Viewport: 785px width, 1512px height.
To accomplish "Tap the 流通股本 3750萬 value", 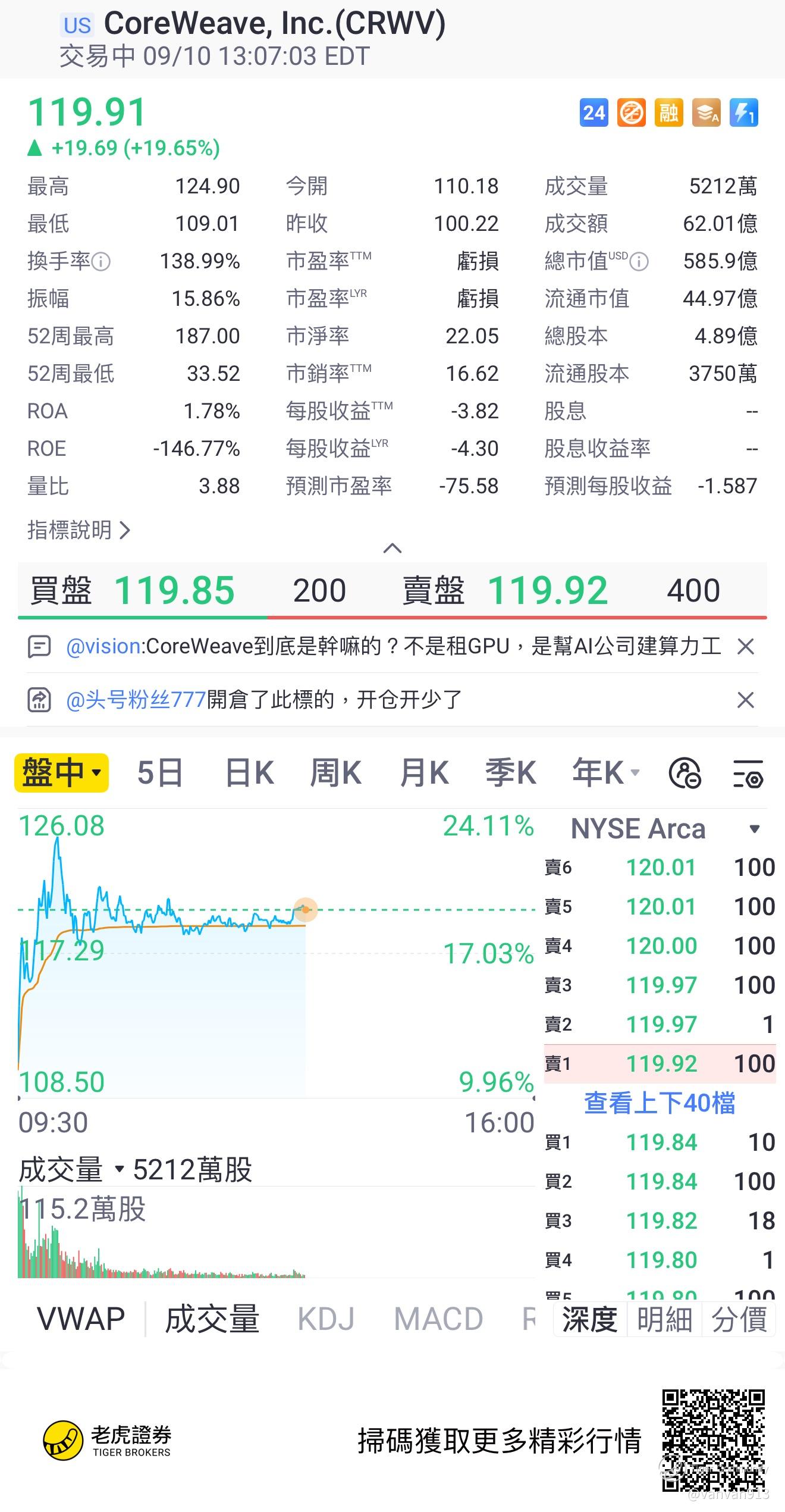I will [x=723, y=374].
